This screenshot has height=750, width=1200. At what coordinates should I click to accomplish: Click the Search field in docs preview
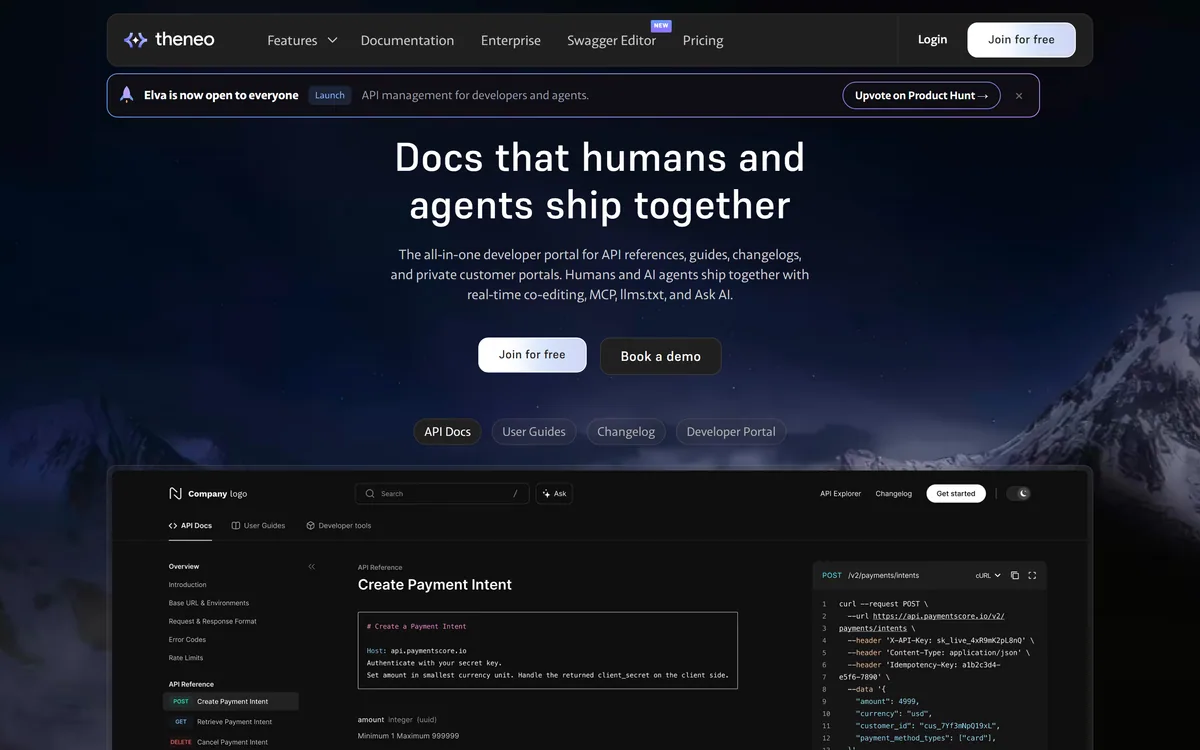click(x=440, y=494)
